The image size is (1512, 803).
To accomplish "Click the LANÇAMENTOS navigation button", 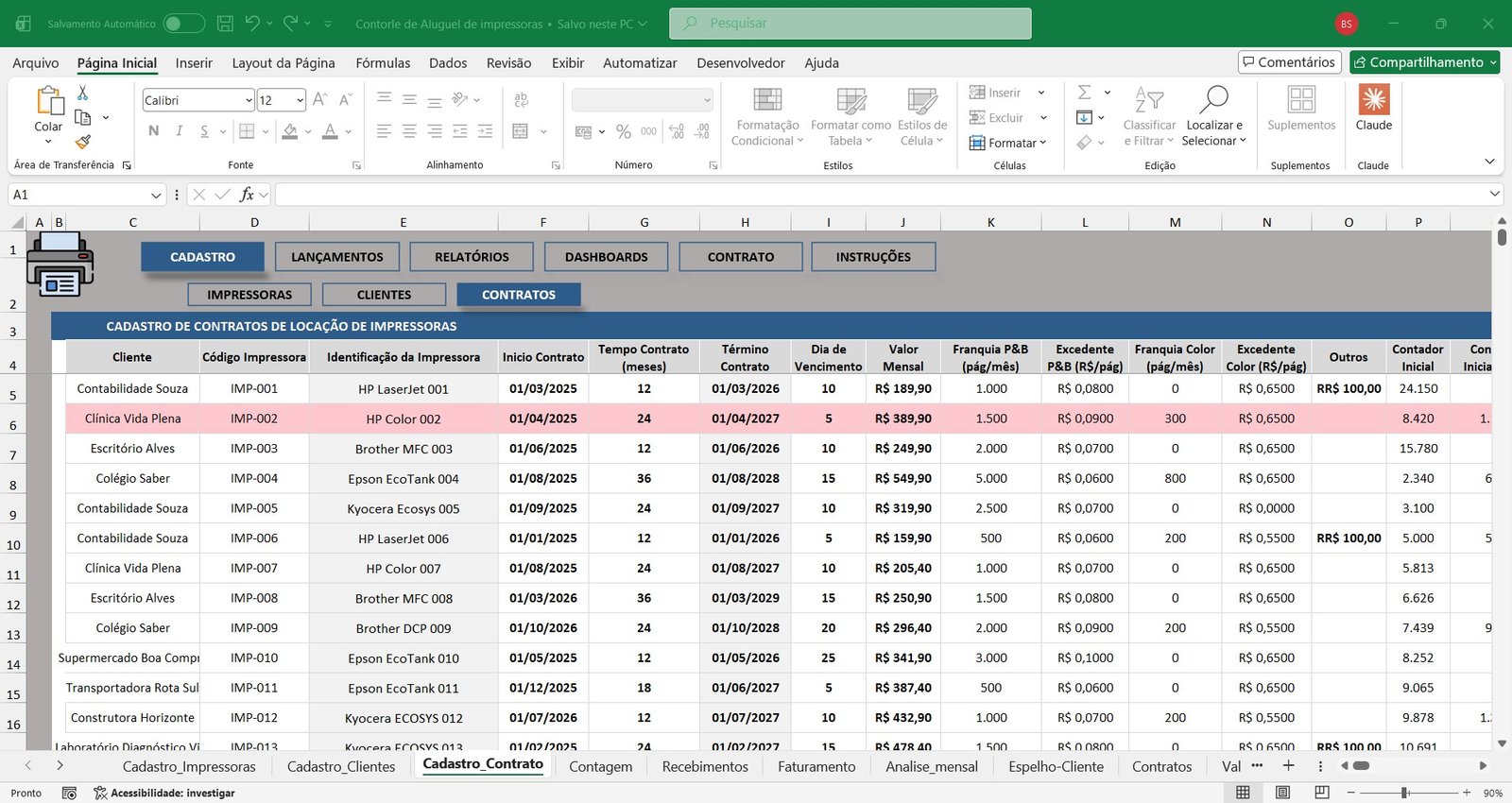I will tap(337, 257).
